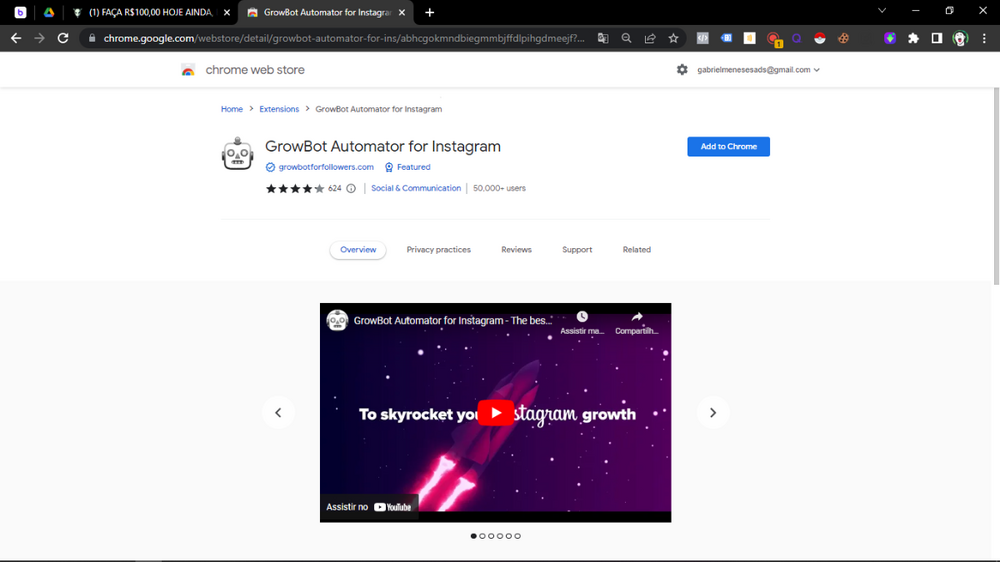This screenshot has height=562, width=1000.
Task: Open the Privacy practices tab
Action: (x=438, y=249)
